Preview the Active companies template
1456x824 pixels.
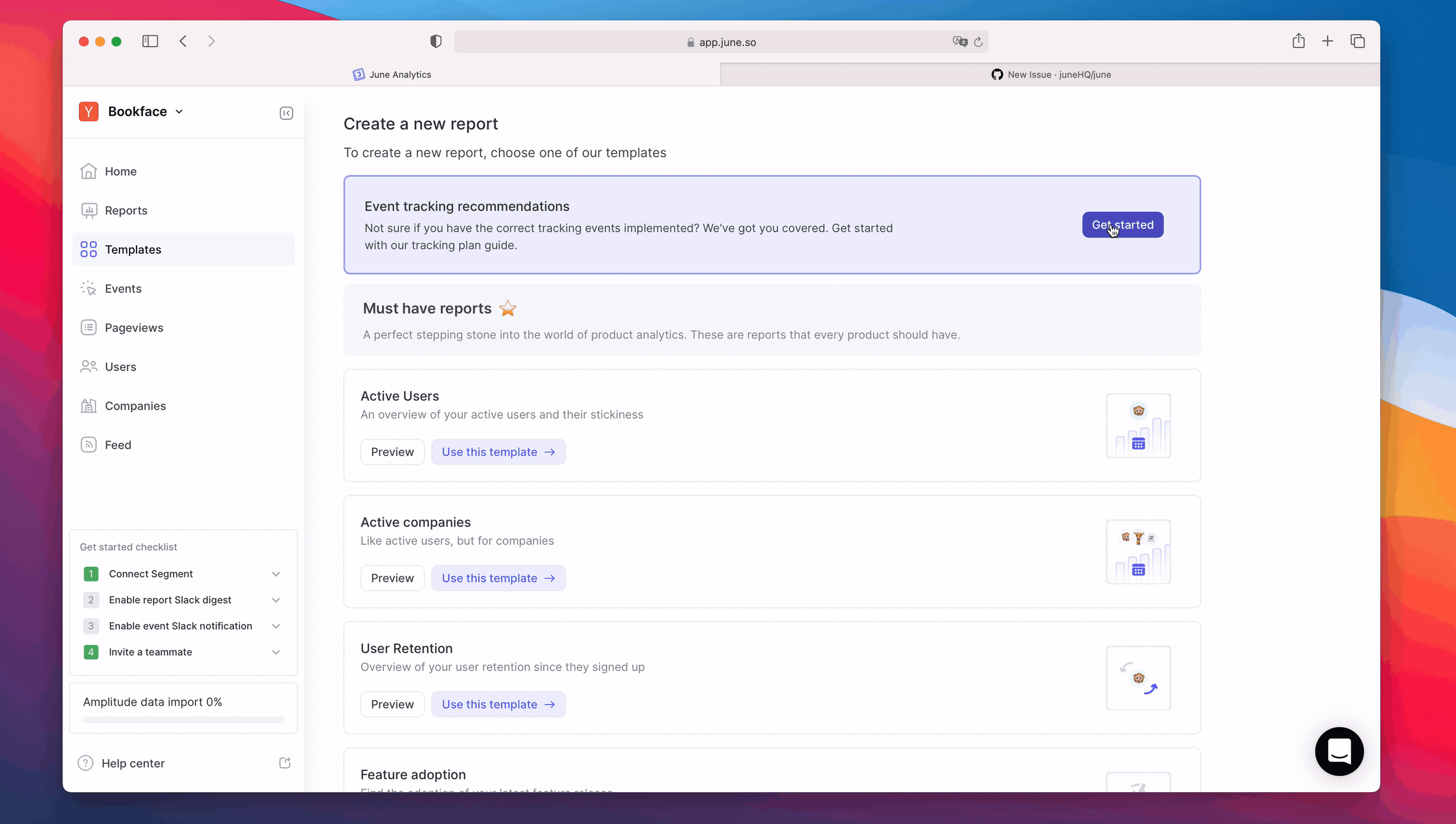pyautogui.click(x=392, y=578)
